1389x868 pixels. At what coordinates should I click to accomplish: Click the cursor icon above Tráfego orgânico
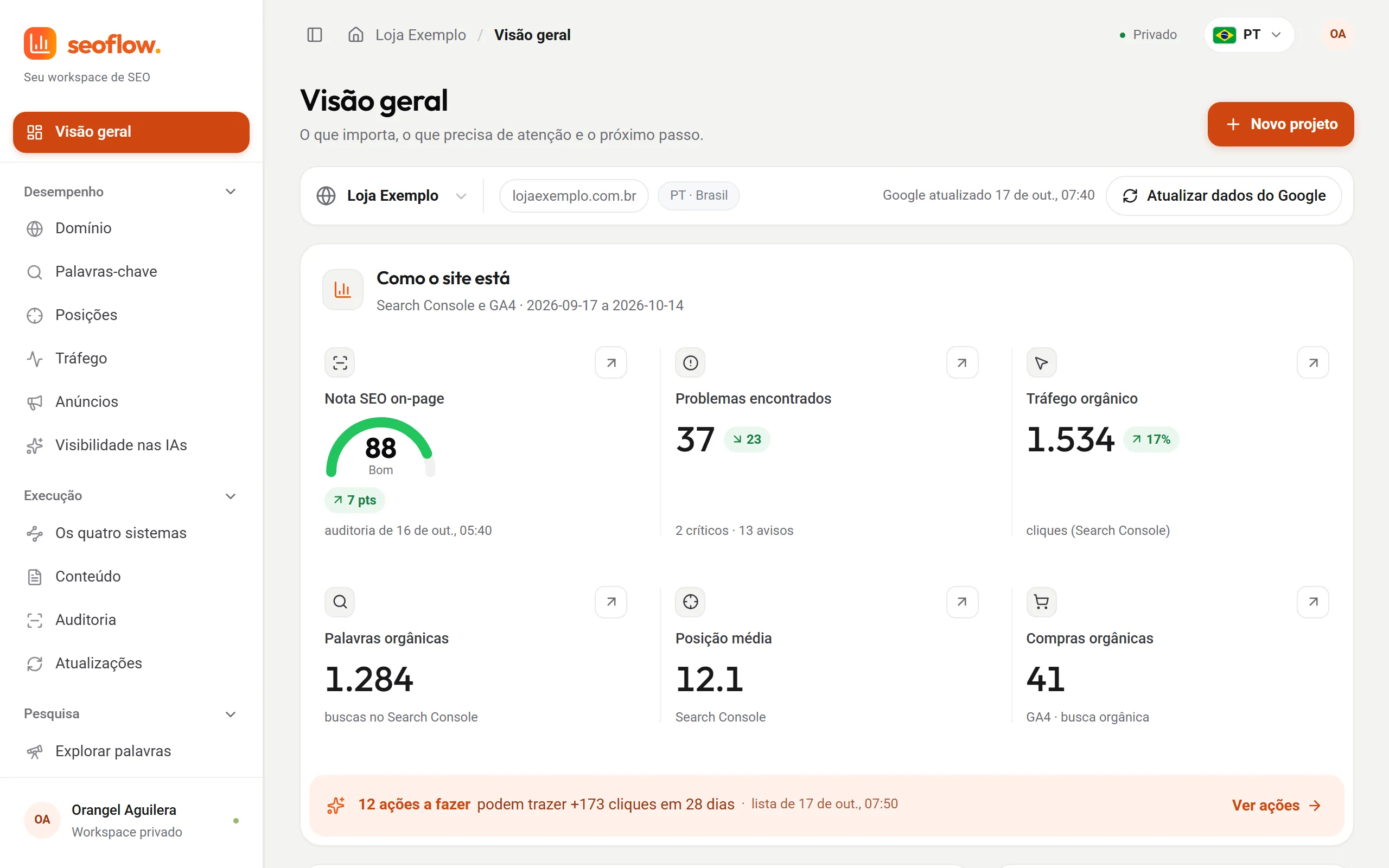click(1041, 363)
